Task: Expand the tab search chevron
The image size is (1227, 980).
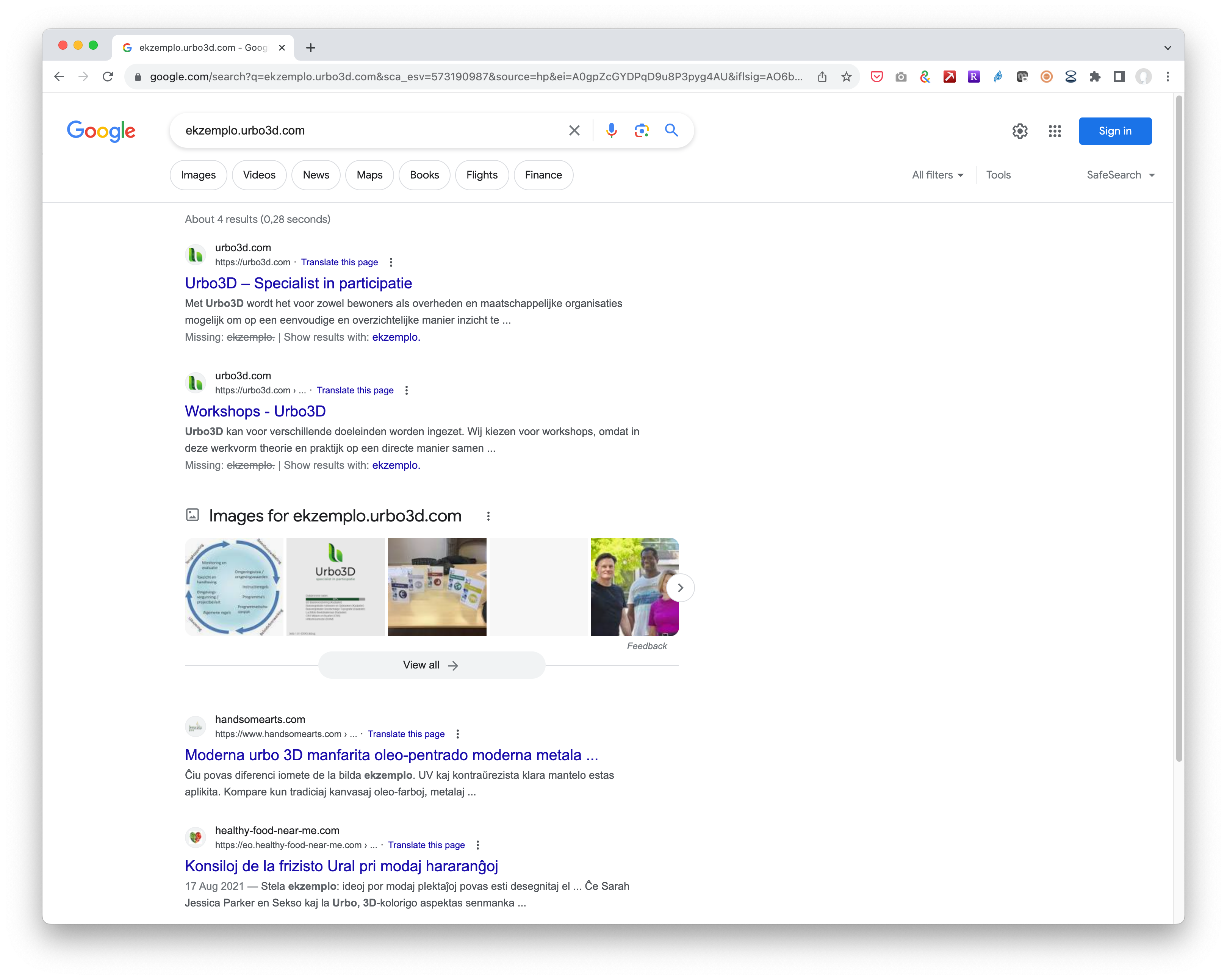Action: pyautogui.click(x=1168, y=48)
